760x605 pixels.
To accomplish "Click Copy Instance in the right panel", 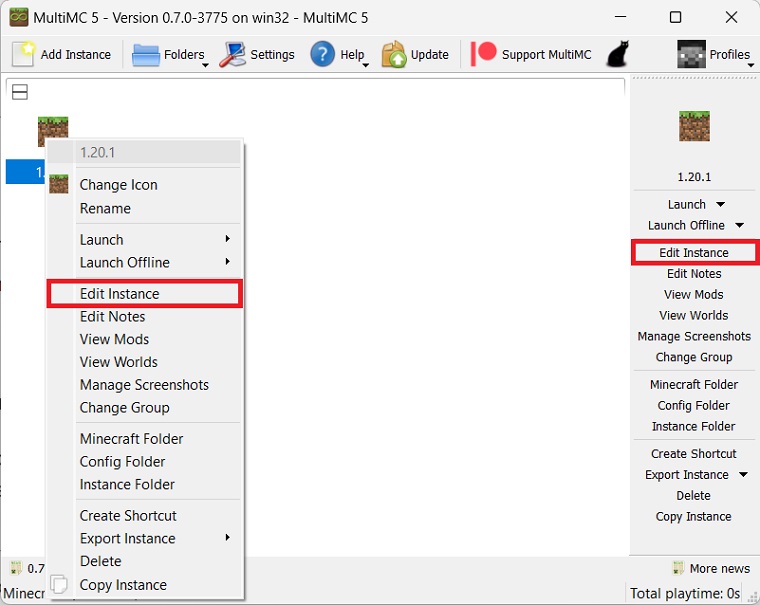I will 694,516.
